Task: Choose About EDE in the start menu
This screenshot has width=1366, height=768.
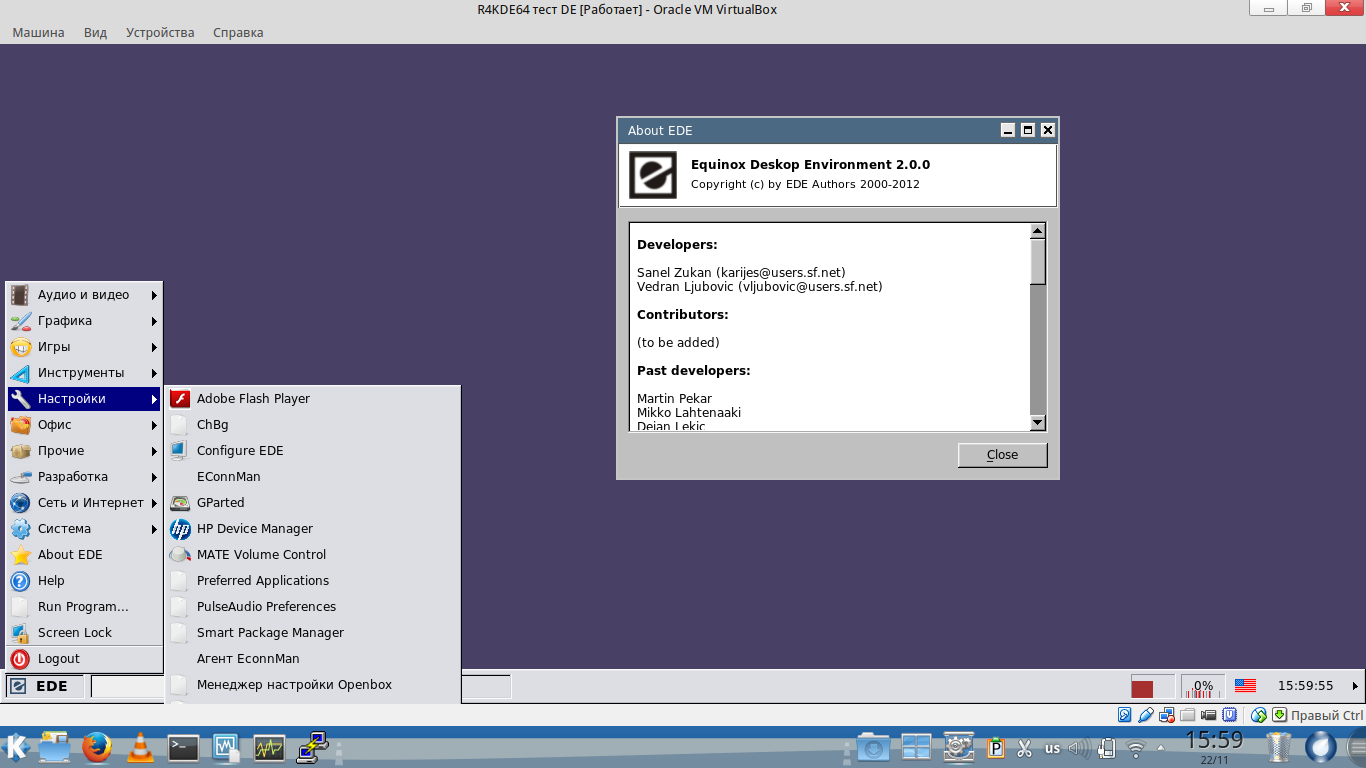Action: [84, 554]
